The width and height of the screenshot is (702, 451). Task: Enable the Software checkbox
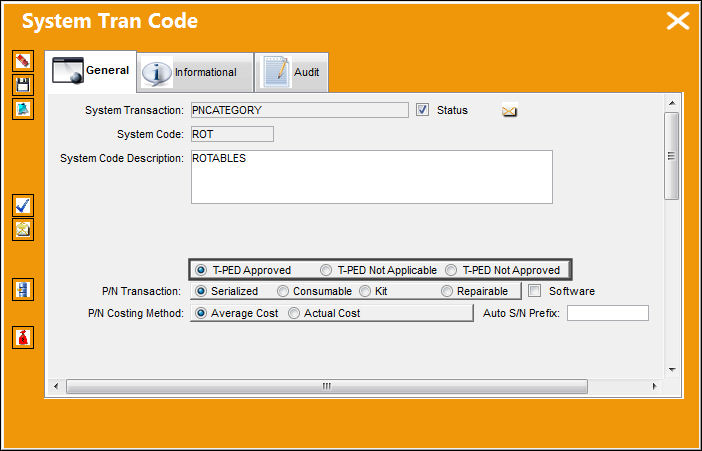tap(535, 291)
